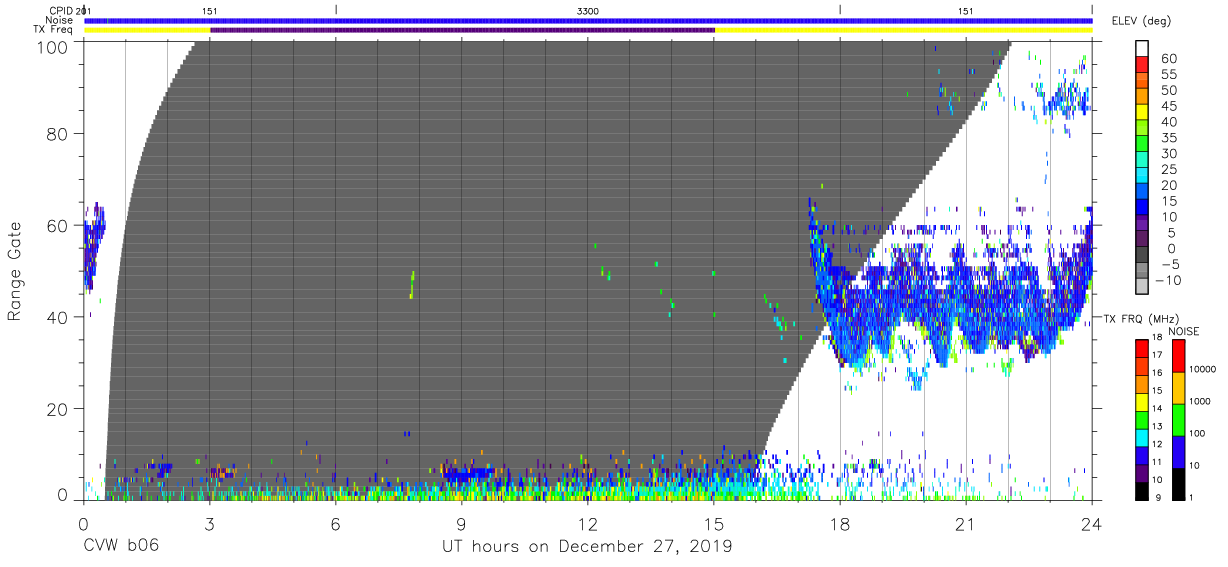Click the 35 label on the elevation colorbar
Viewport: 1228px width, 567px height.
1170,138
